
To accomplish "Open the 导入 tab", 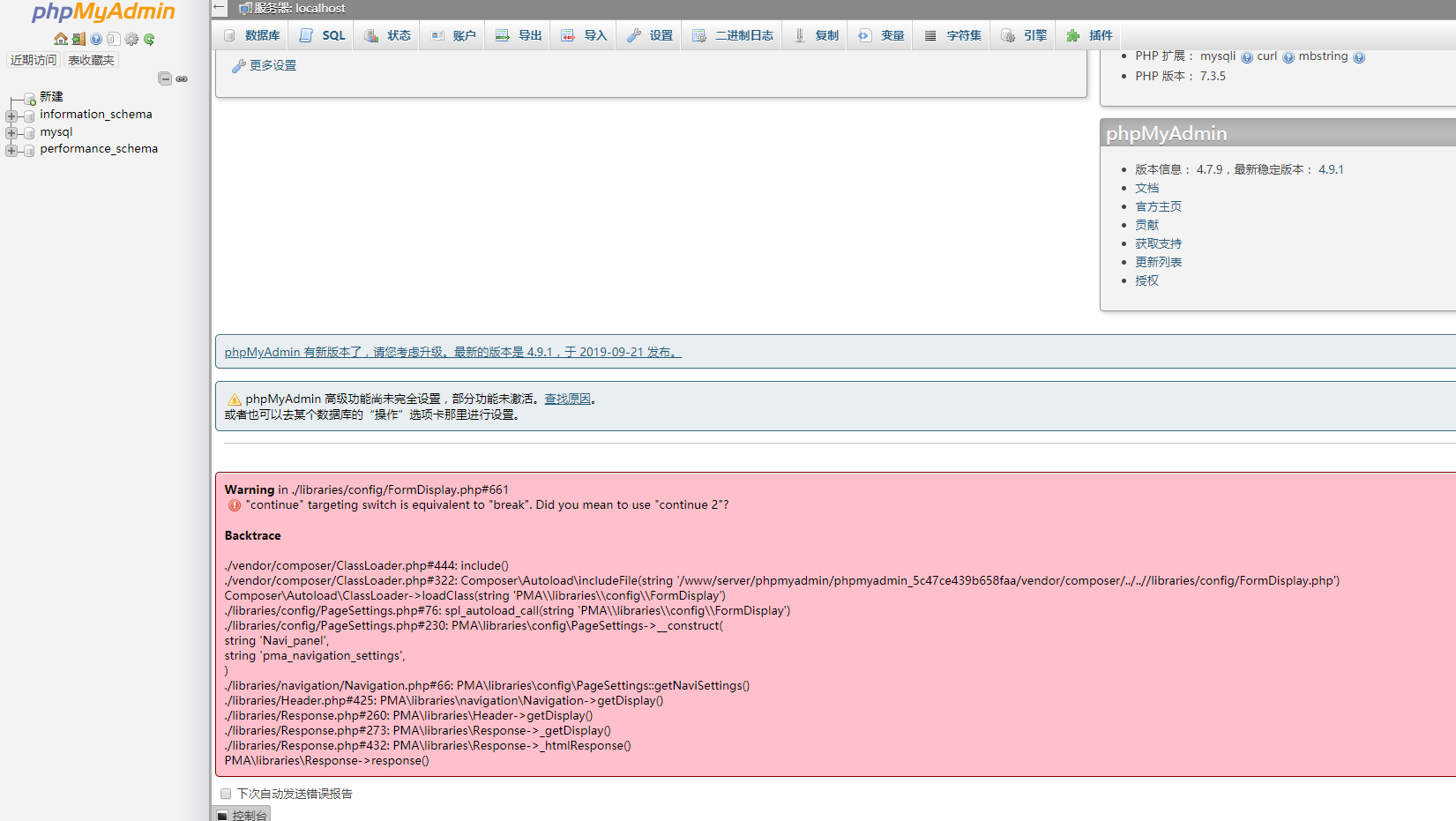I will click(x=583, y=35).
